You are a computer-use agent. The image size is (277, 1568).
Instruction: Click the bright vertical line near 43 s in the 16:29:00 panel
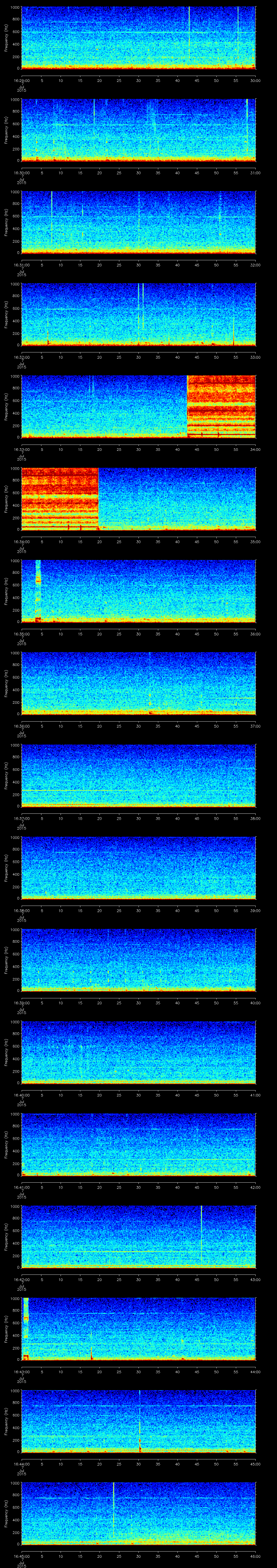(189, 34)
